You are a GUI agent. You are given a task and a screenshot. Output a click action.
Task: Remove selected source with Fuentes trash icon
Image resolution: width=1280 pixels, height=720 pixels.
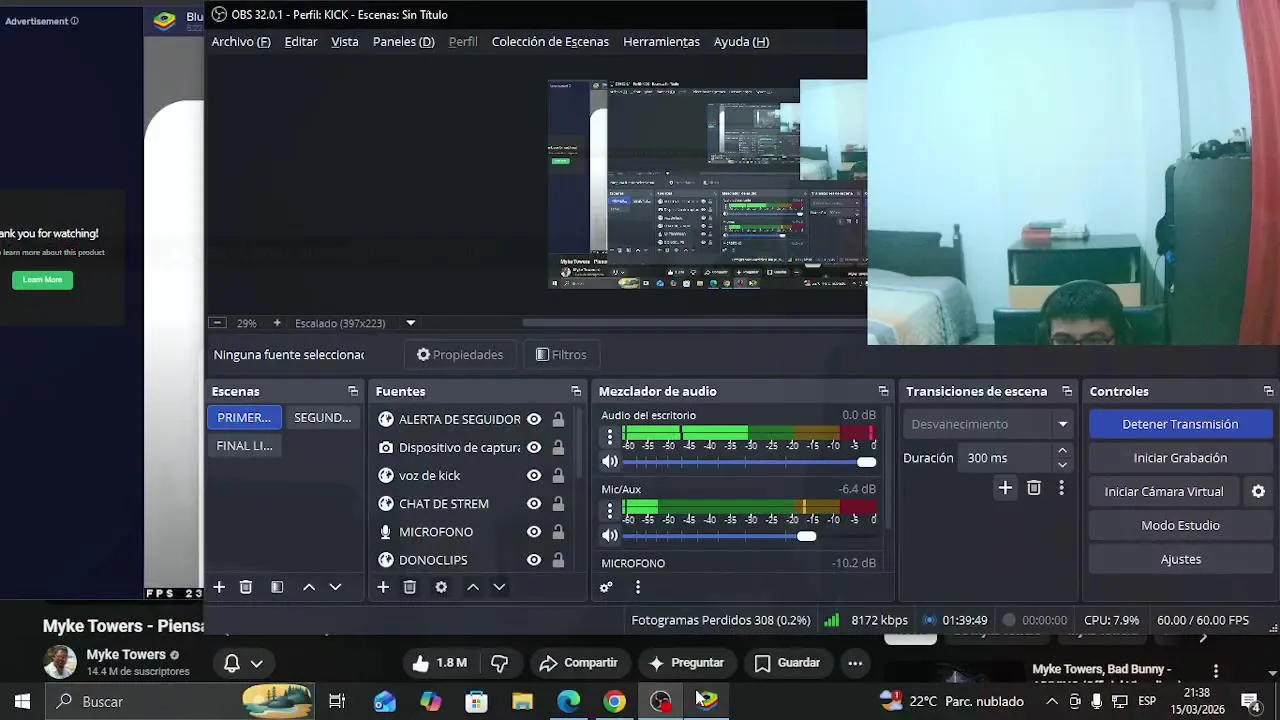click(410, 587)
